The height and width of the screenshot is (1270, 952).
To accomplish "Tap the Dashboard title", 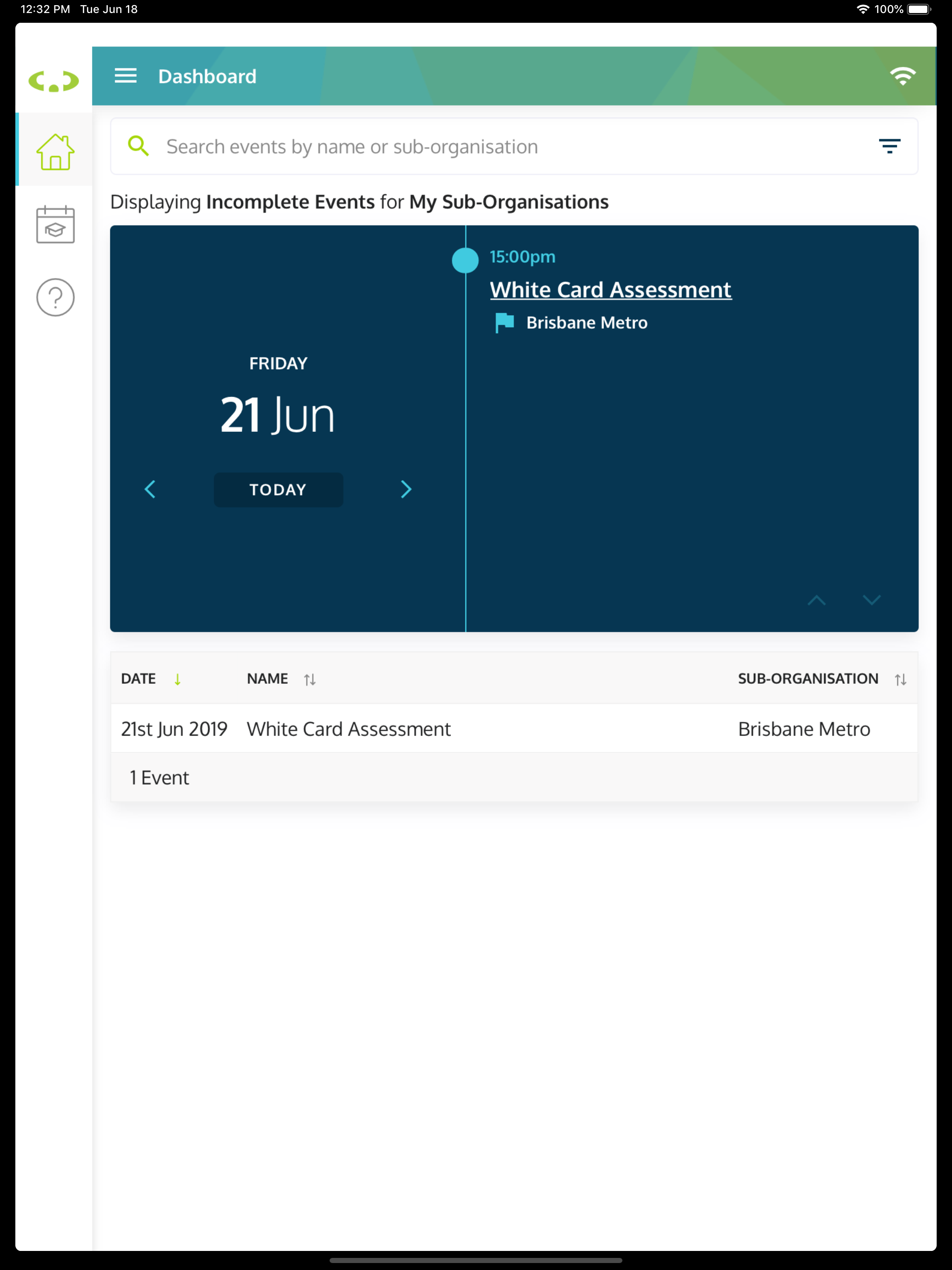I will (x=207, y=76).
